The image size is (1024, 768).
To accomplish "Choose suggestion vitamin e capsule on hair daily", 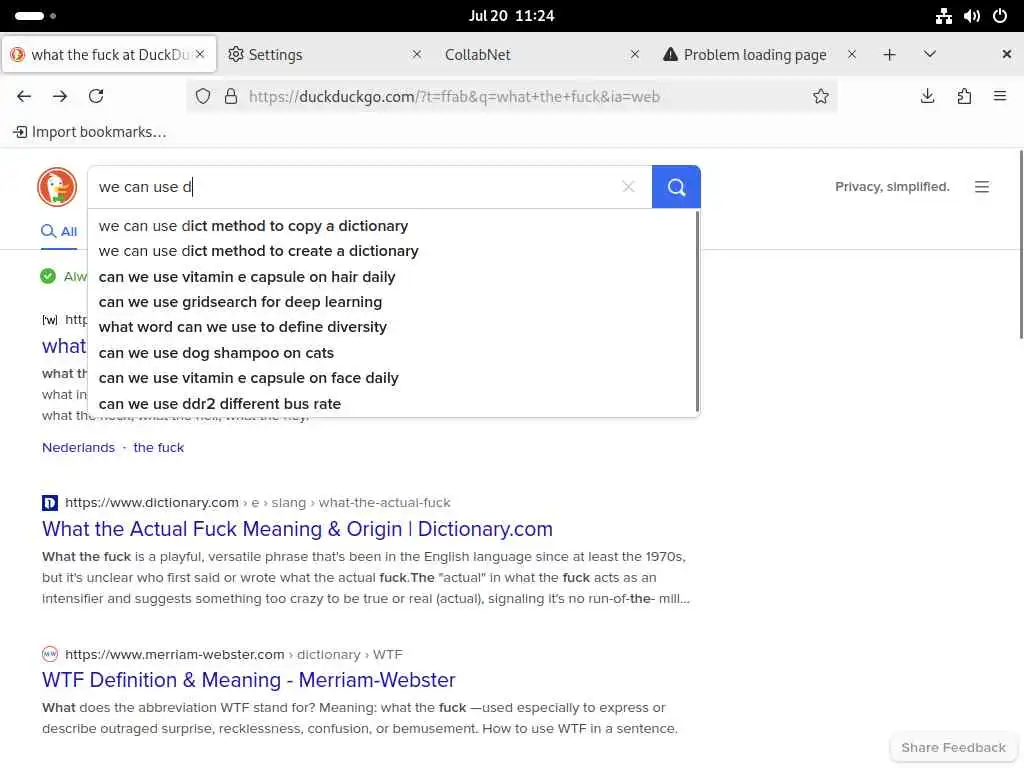I will click(x=393, y=277).
